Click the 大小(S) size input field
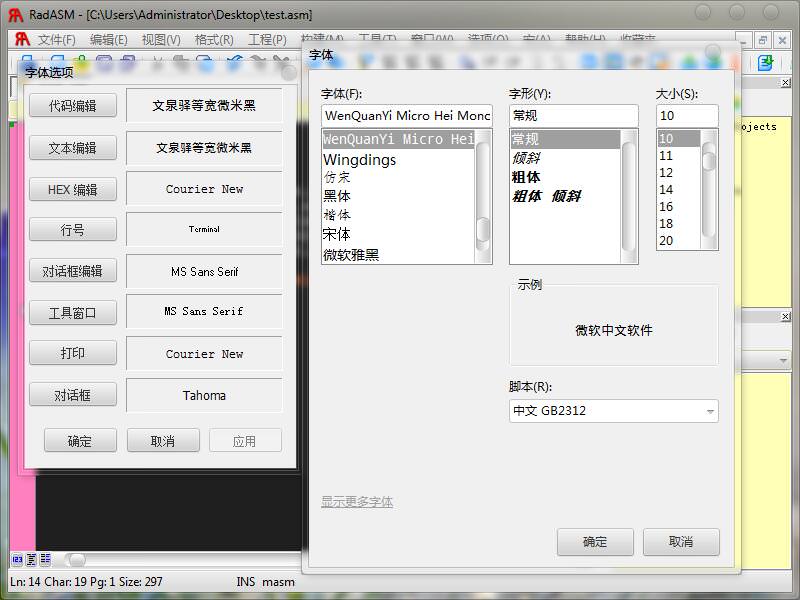Screen dimensions: 800x600 click(x=687, y=116)
